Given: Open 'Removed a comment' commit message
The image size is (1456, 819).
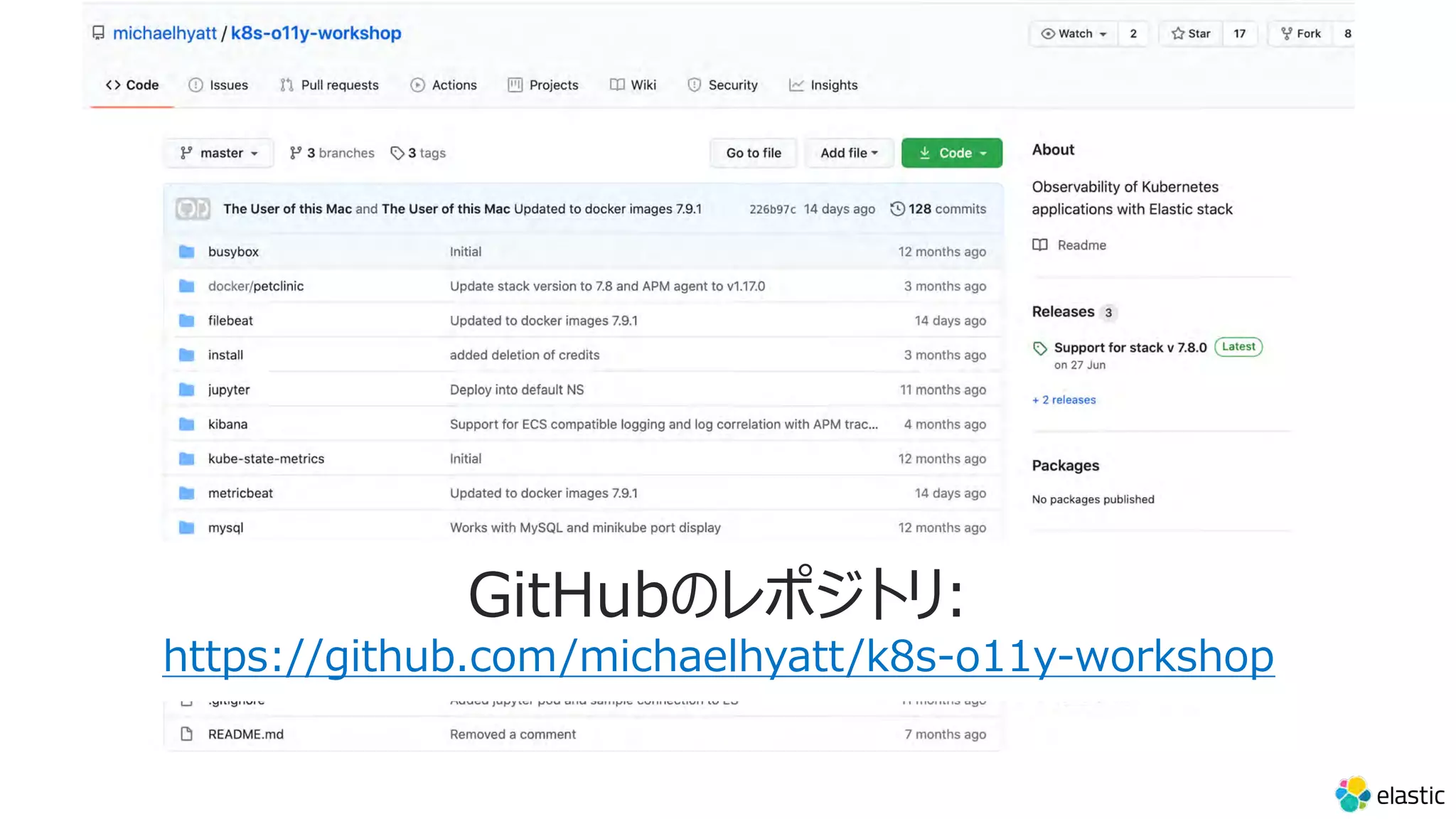Looking at the screenshot, I should pyautogui.click(x=513, y=734).
